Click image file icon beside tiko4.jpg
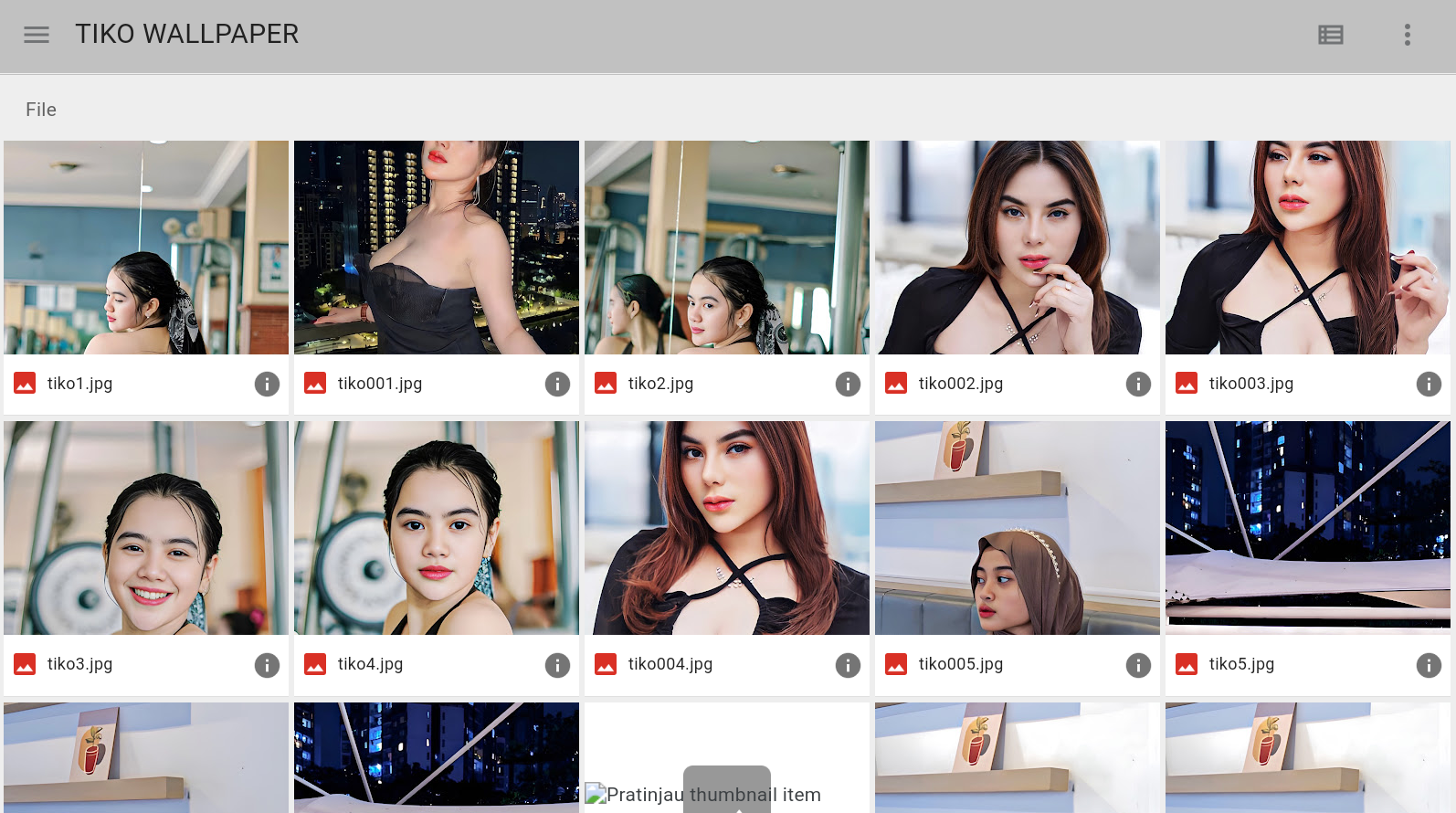This screenshot has width=1456, height=813. 315,664
